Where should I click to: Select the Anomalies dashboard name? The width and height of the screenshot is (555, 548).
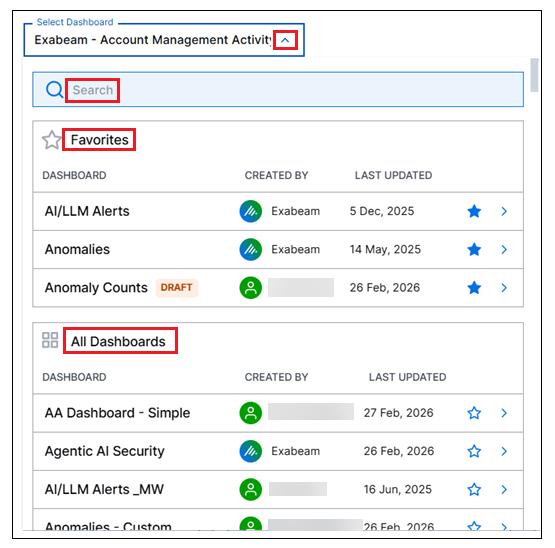click(77, 250)
